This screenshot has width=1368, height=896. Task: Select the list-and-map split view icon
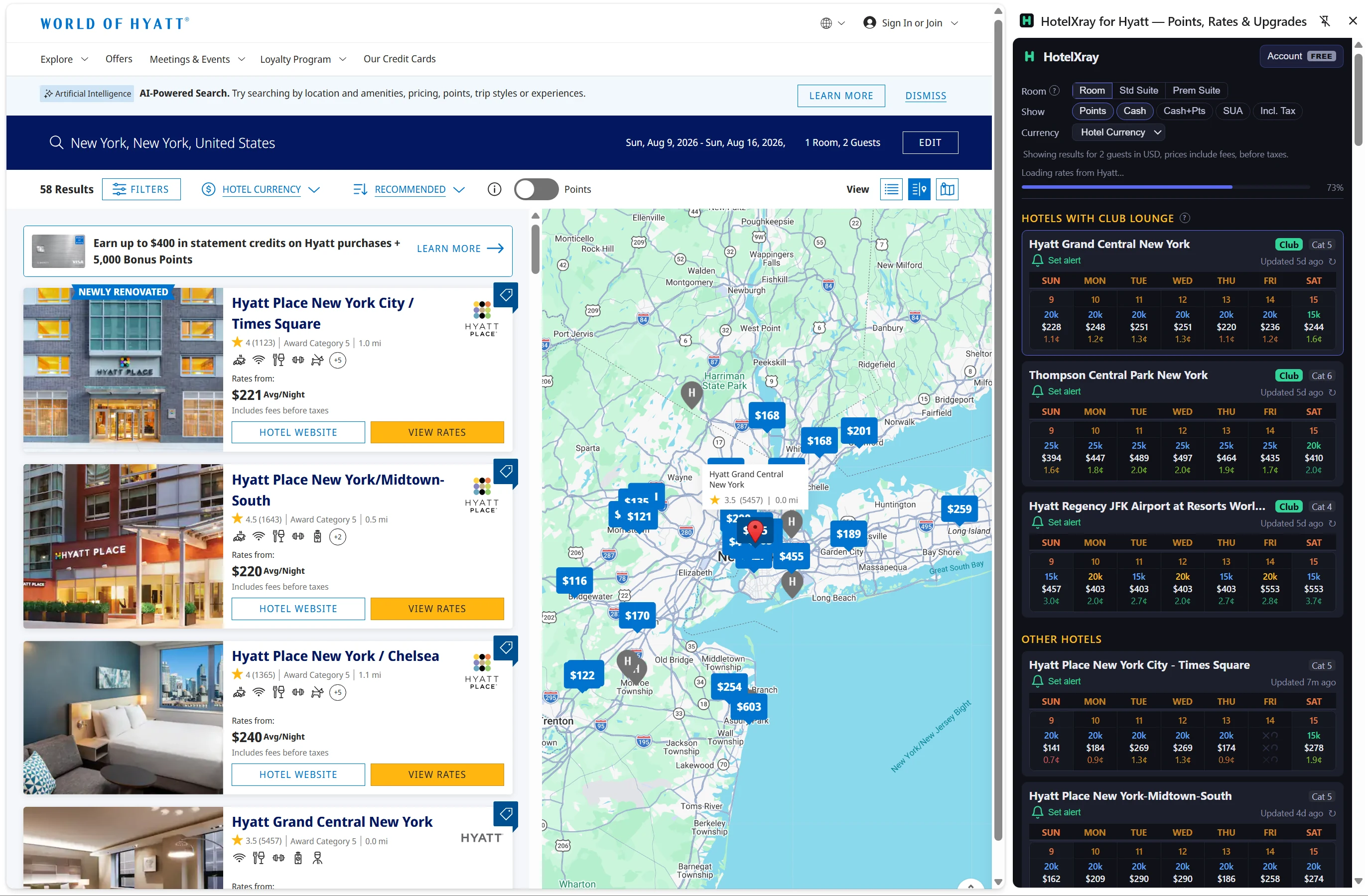coord(919,189)
